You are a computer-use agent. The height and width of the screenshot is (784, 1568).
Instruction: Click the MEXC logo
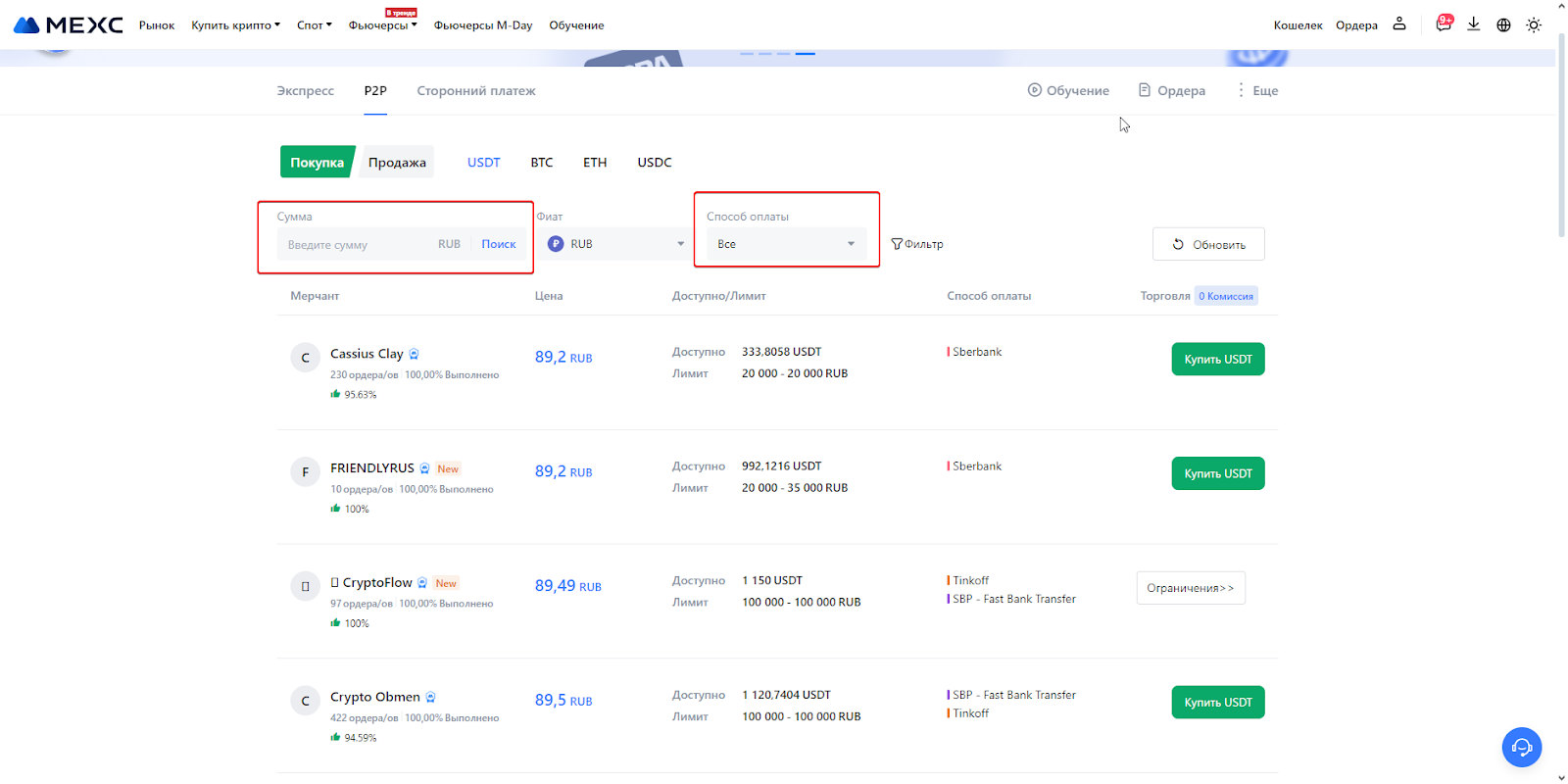(69, 24)
